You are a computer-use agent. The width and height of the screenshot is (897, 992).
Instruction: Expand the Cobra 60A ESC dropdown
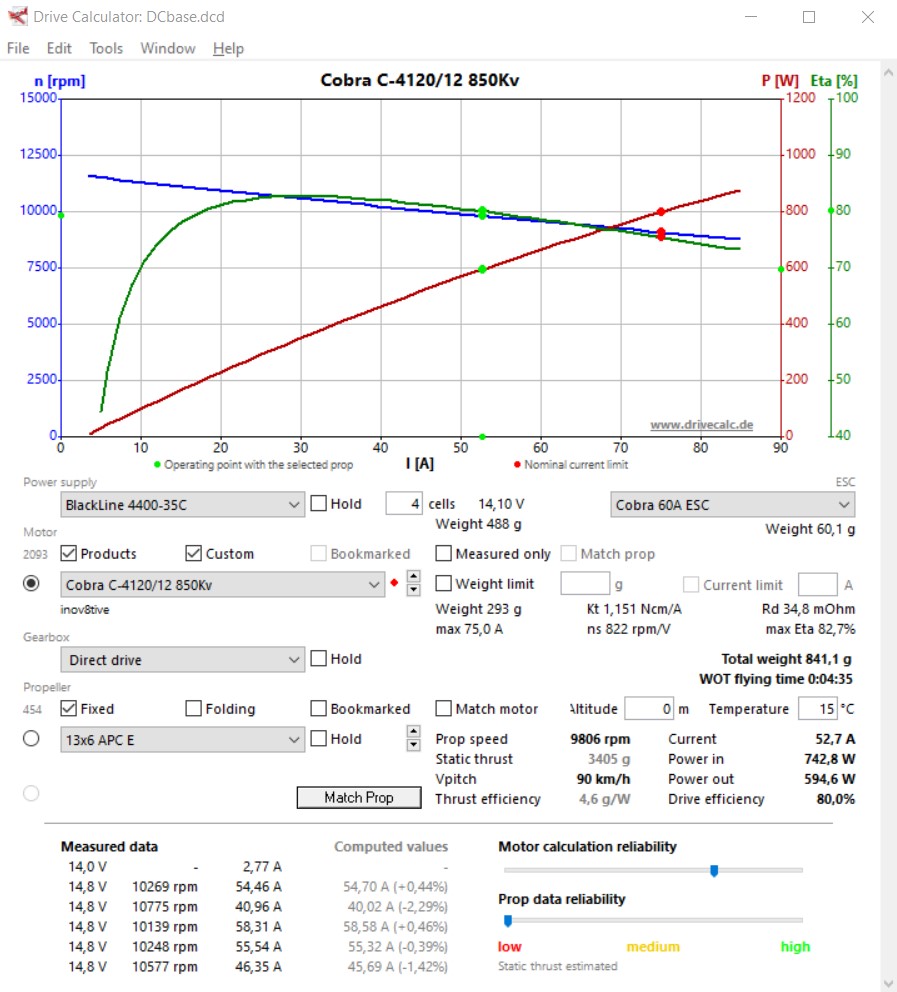(x=732, y=505)
